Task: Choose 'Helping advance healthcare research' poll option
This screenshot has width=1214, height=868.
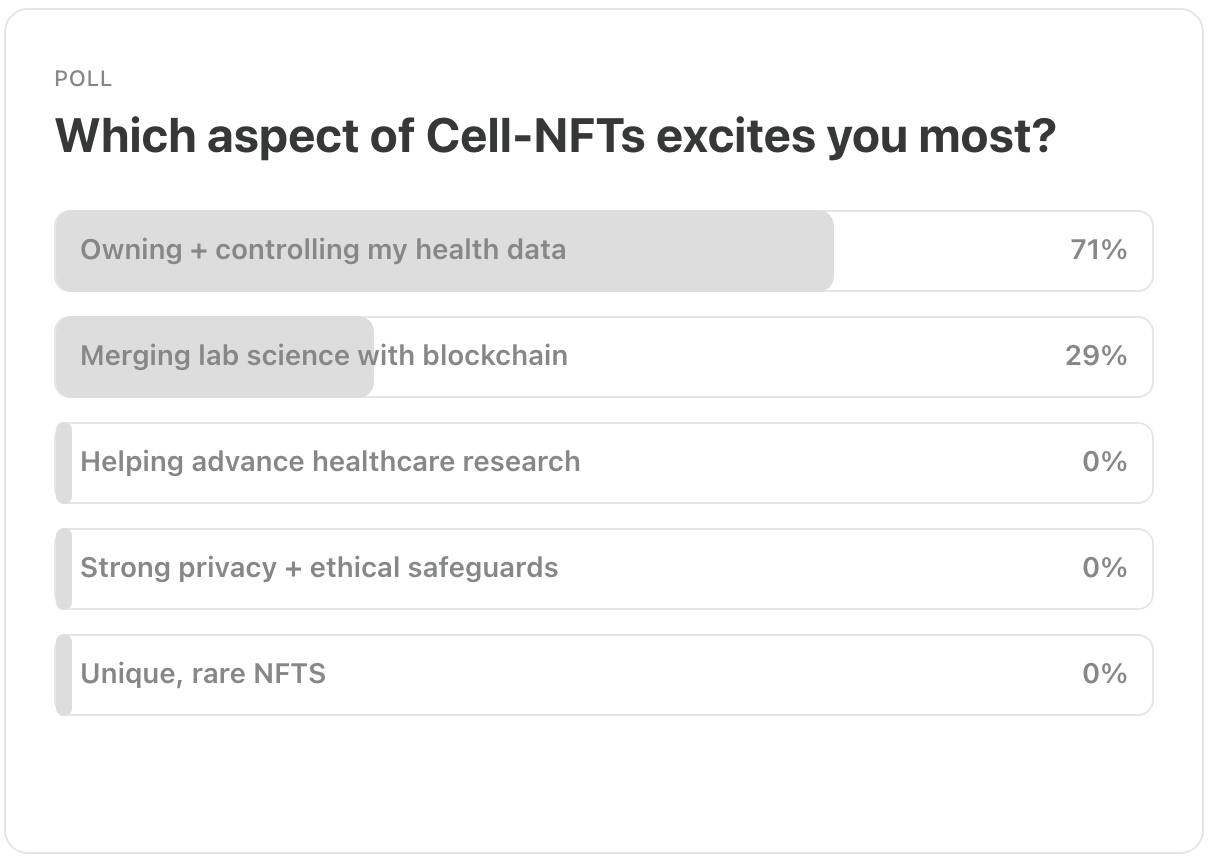Action: (604, 463)
